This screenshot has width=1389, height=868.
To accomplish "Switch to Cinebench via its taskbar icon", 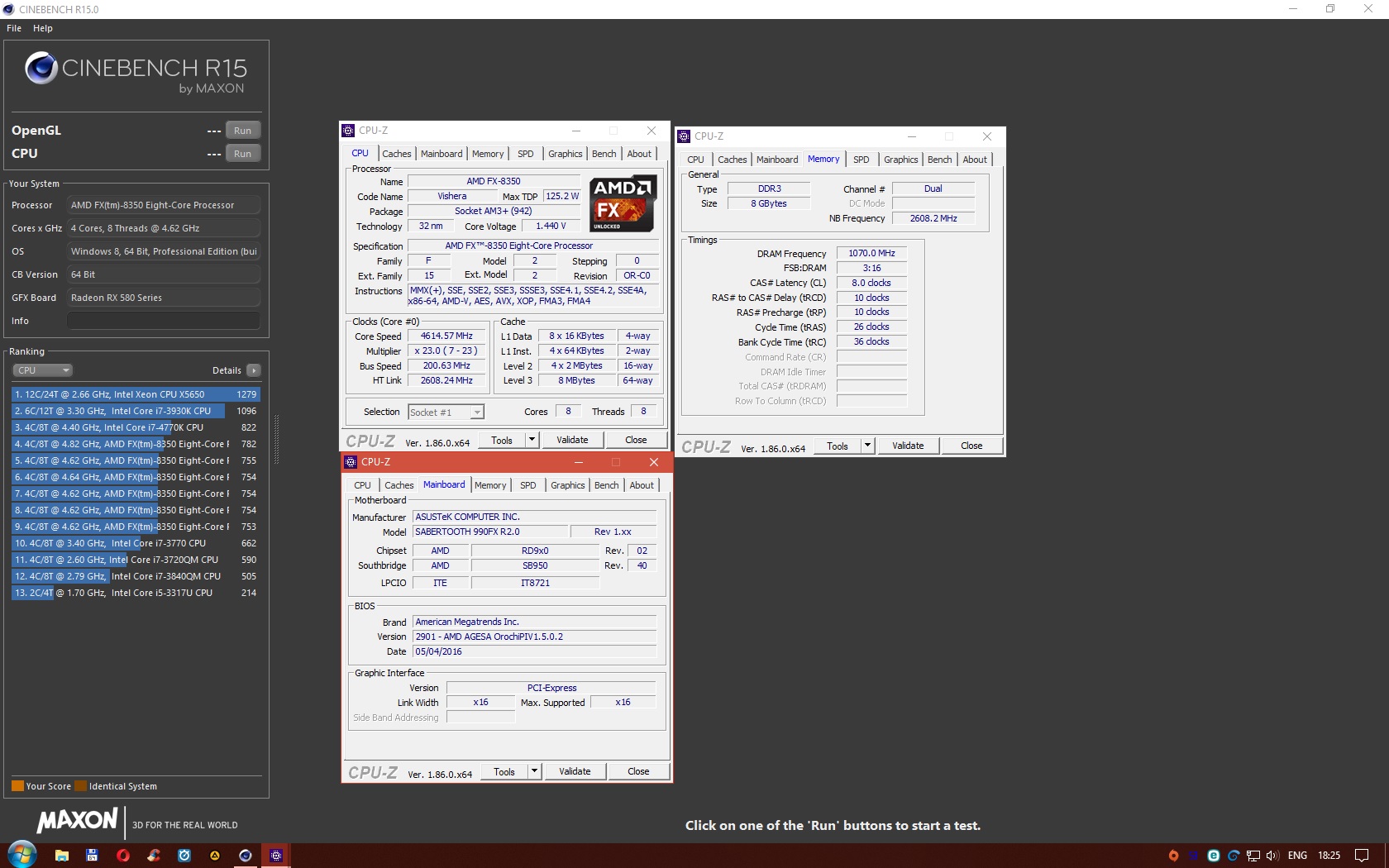I will (x=246, y=856).
